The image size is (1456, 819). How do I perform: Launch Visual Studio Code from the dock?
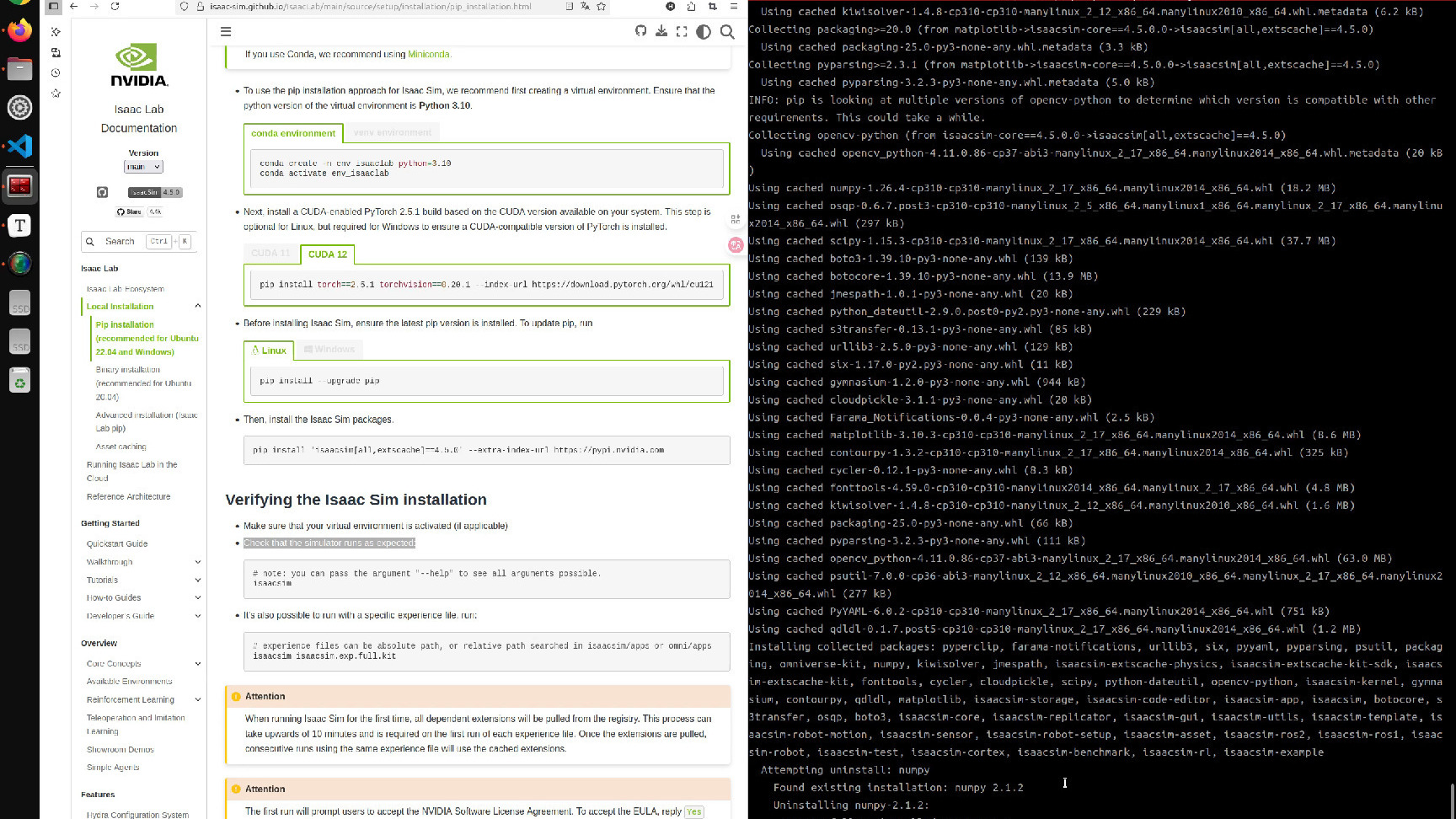(x=19, y=146)
